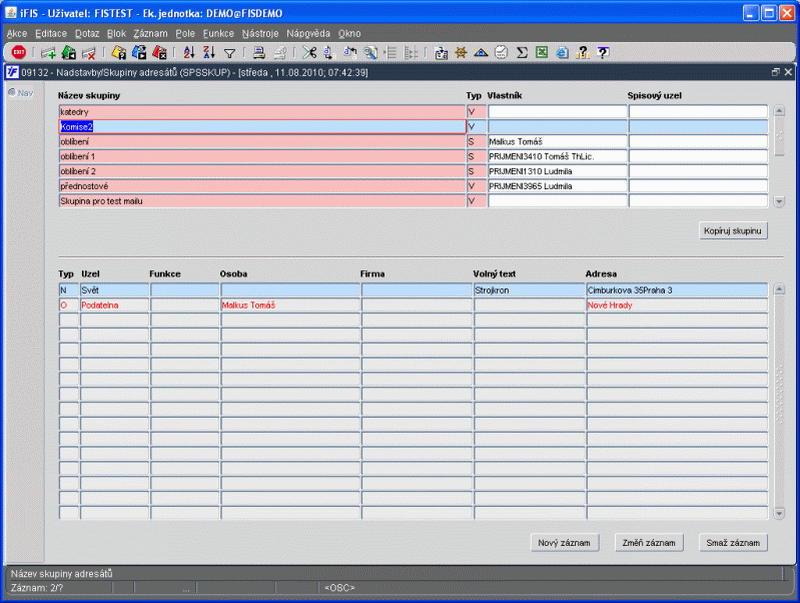The height and width of the screenshot is (603, 800).
Task: Click up arrow of the groups list scrollbar
Action: pos(779,111)
